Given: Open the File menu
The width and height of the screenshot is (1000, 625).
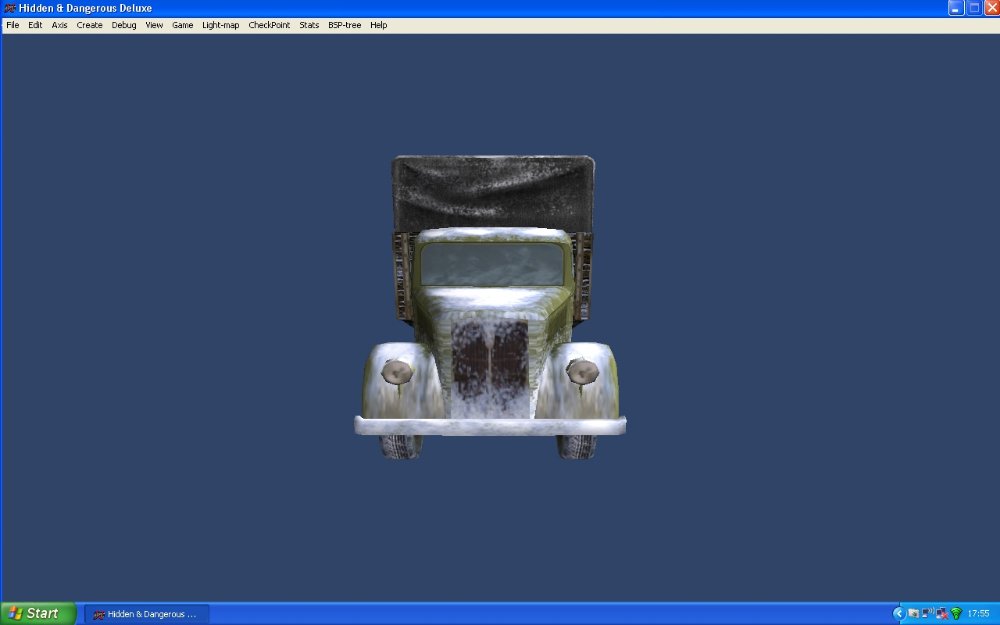Looking at the screenshot, I should pyautogui.click(x=13, y=25).
